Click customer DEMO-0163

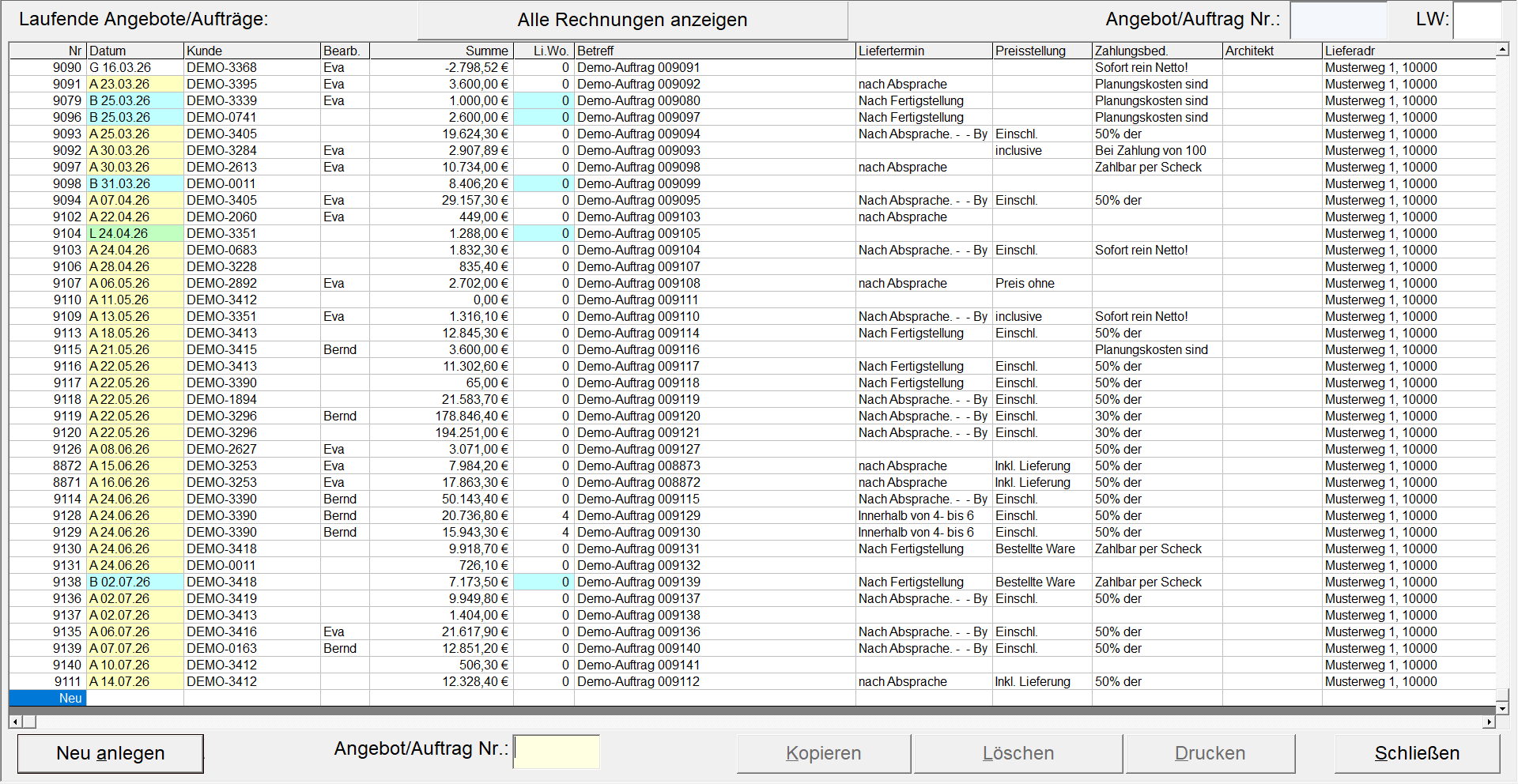[x=252, y=649]
